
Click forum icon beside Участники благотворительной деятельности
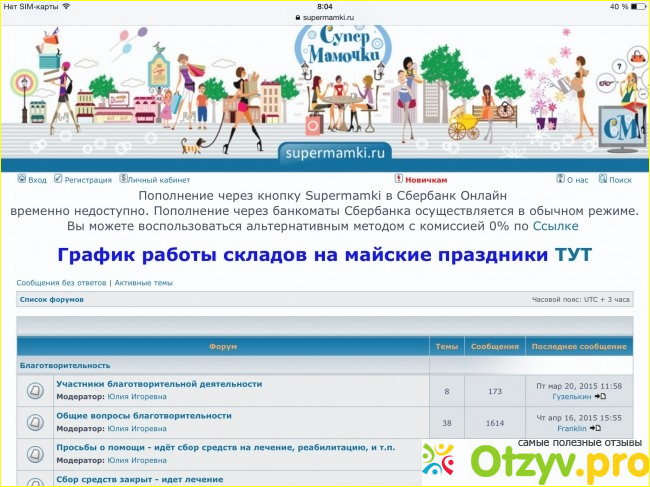tap(35, 391)
